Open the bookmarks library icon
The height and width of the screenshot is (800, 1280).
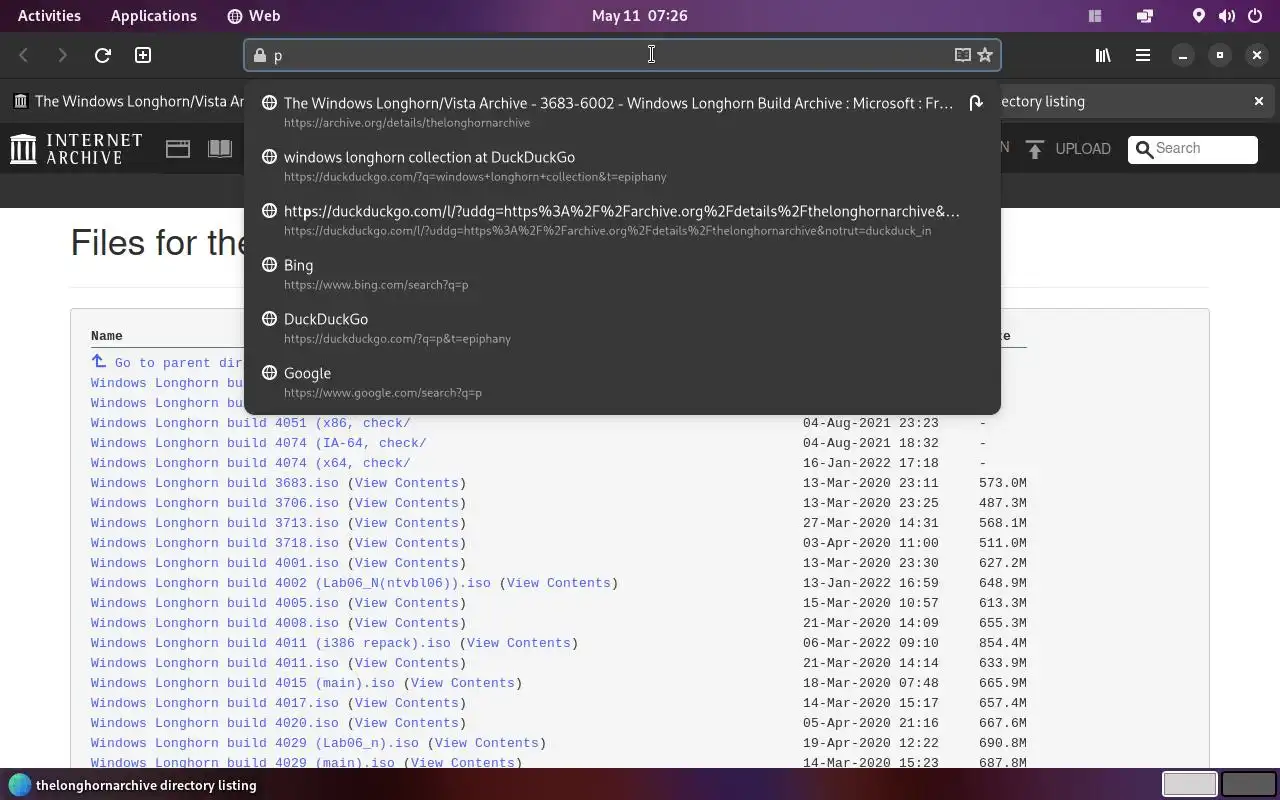(x=1103, y=55)
